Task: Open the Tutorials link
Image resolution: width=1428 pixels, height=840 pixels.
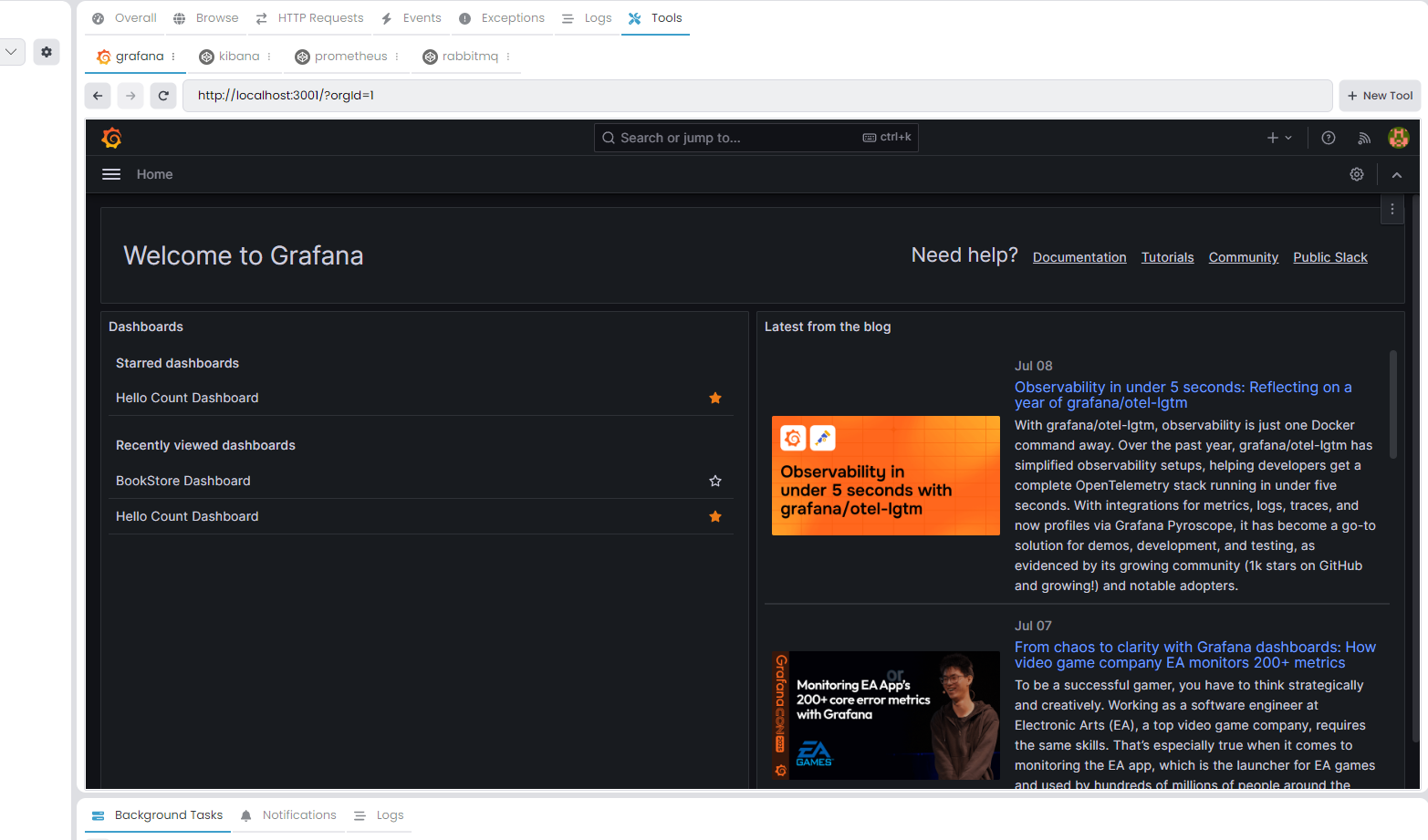Action: 1167,257
